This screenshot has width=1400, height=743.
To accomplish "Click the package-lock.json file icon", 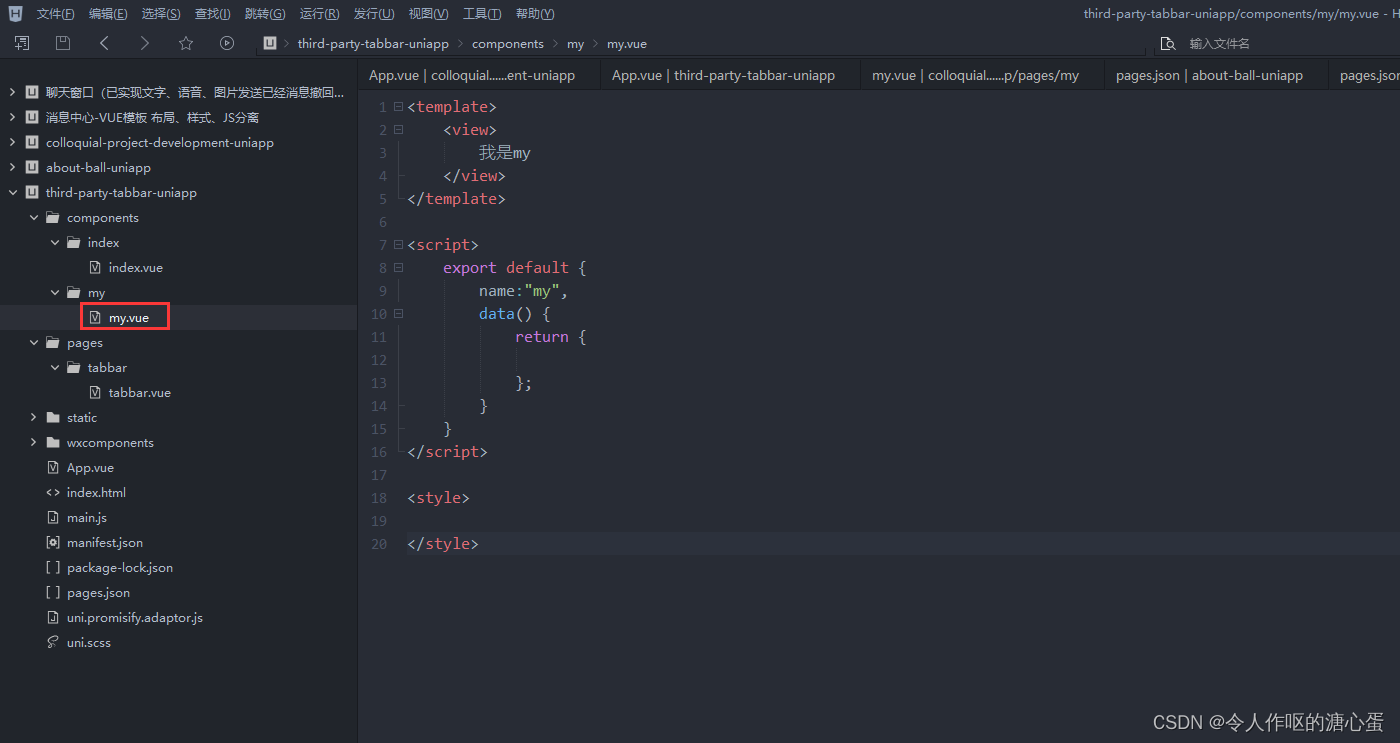I will click(x=53, y=568).
